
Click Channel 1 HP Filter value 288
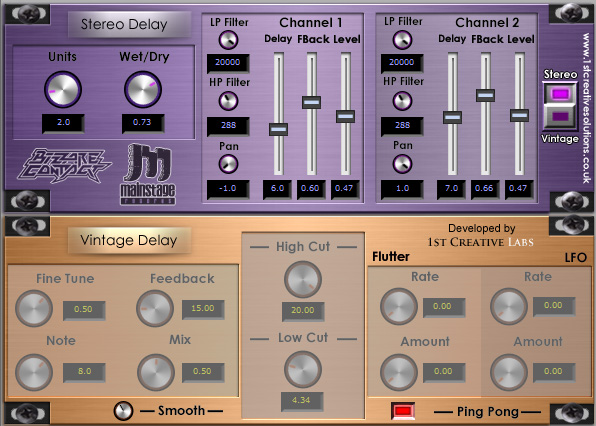click(x=228, y=126)
